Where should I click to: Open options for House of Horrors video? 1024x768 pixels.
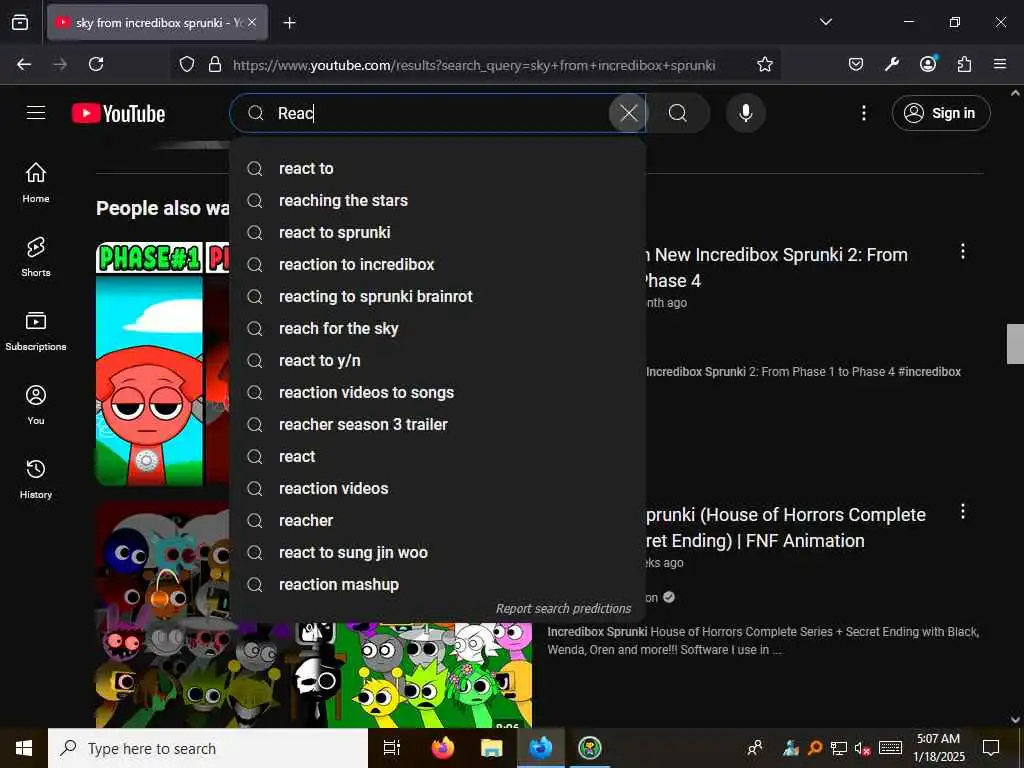click(963, 511)
